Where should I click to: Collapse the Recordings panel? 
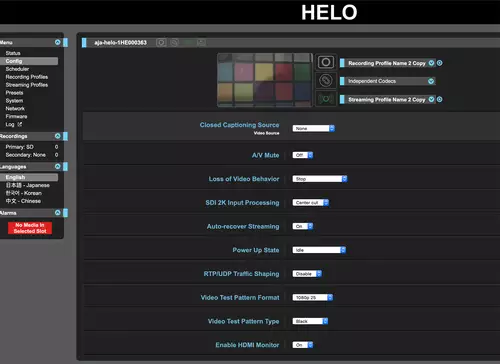click(58, 136)
